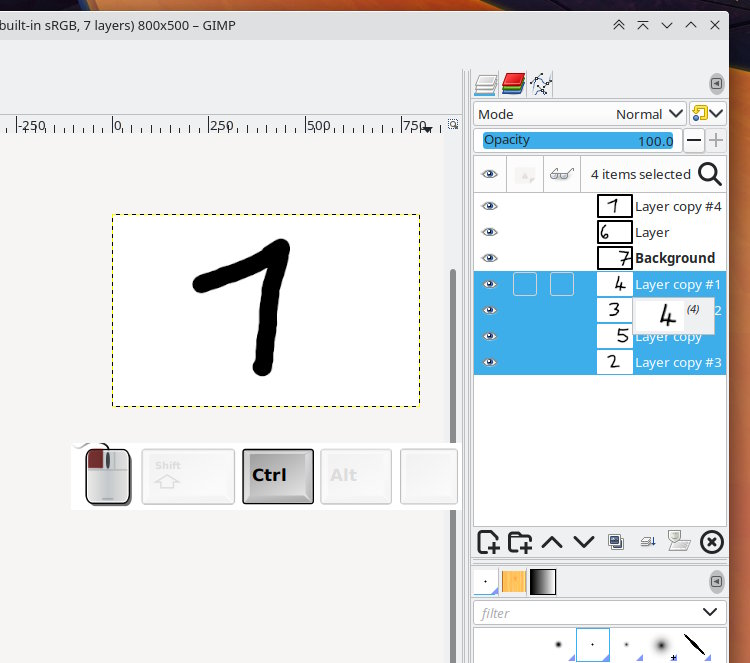The image size is (750, 663).
Task: Select the Layer copy #4 layer name
Action: 678,207
